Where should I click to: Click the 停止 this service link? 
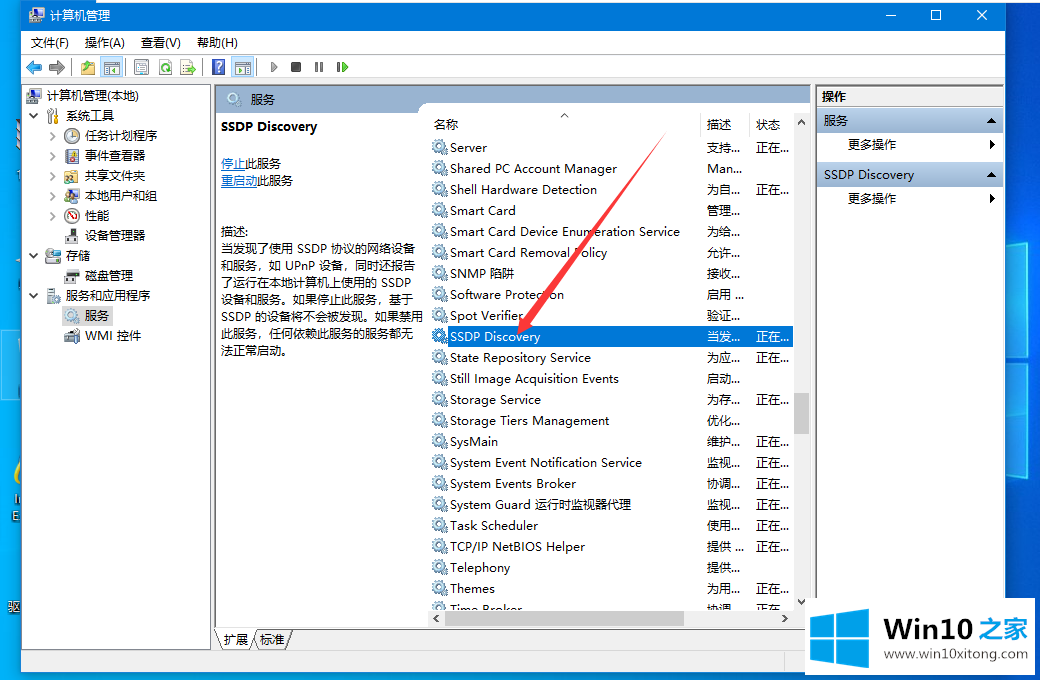(x=233, y=163)
